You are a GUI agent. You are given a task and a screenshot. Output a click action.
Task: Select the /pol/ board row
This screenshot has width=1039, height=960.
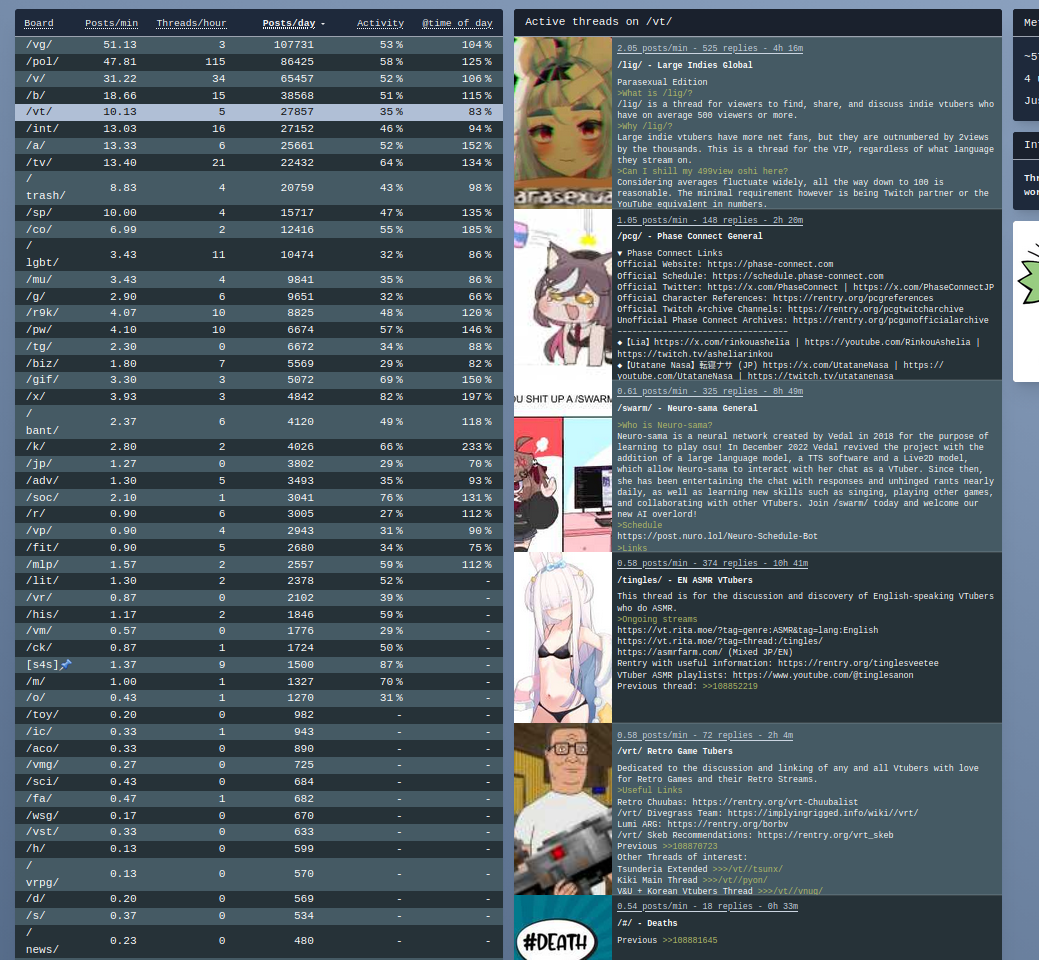(258, 62)
